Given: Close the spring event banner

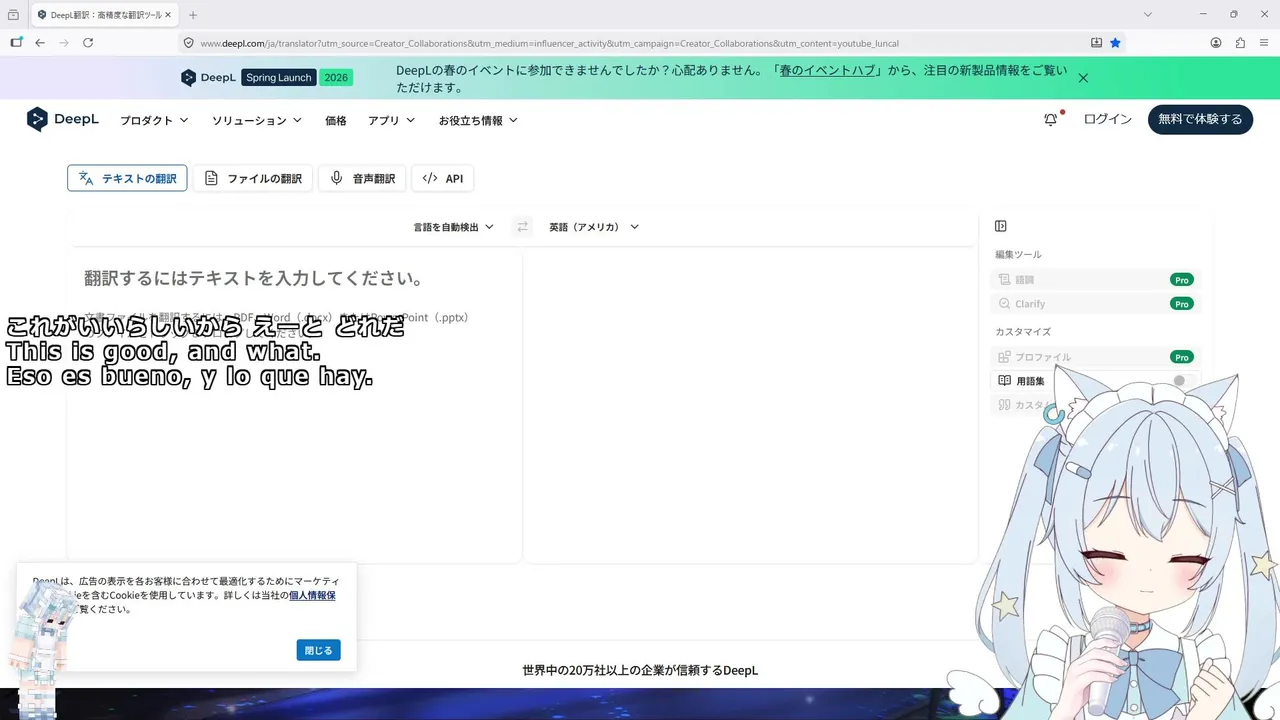Looking at the screenshot, I should [x=1083, y=78].
